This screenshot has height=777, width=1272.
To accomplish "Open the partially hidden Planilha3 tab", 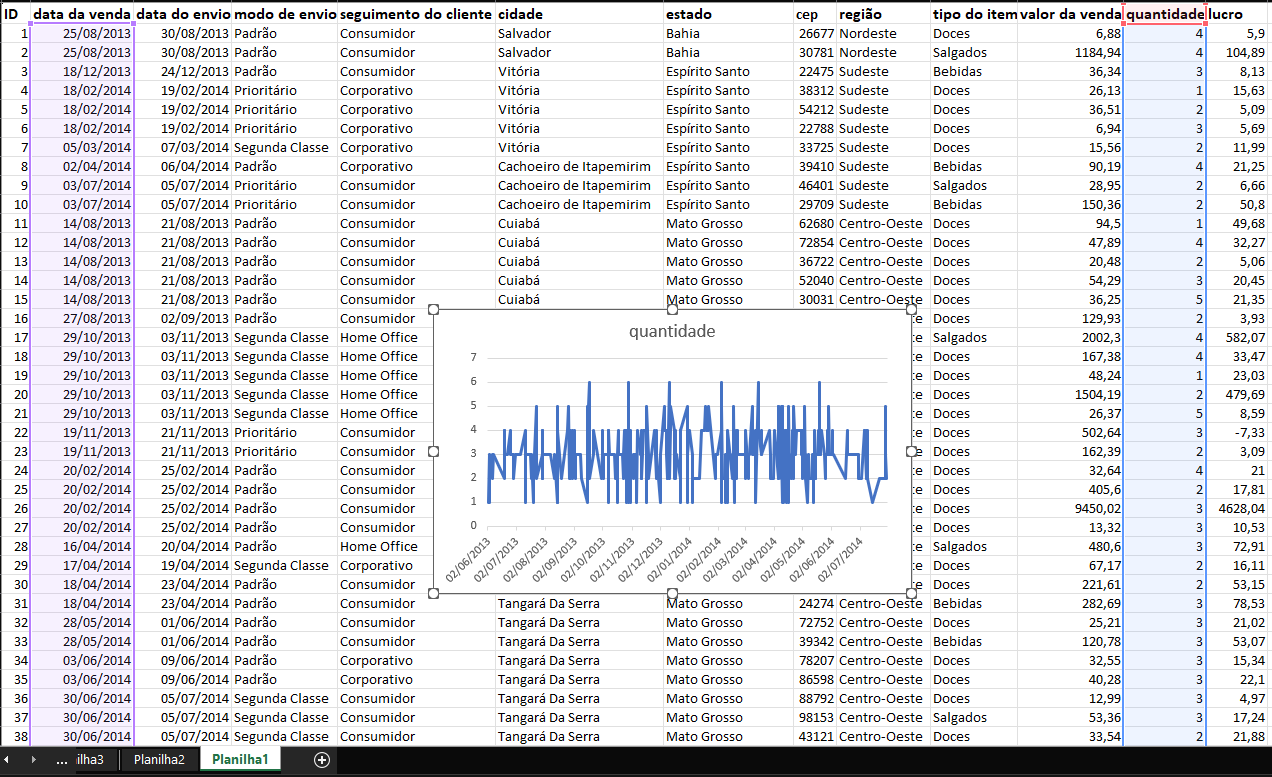I will coord(88,760).
